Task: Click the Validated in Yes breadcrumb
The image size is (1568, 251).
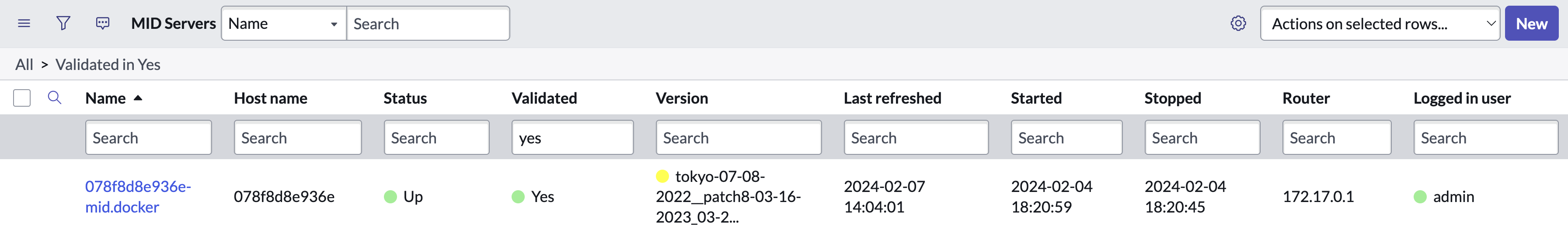Action: 108,65
